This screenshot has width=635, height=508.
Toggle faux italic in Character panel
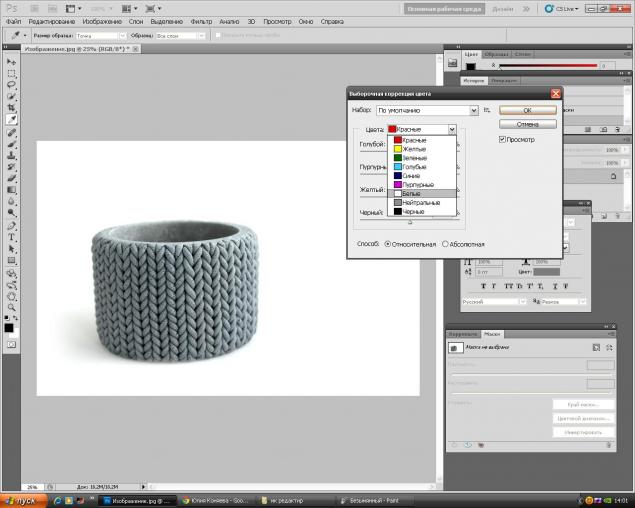coord(494,286)
